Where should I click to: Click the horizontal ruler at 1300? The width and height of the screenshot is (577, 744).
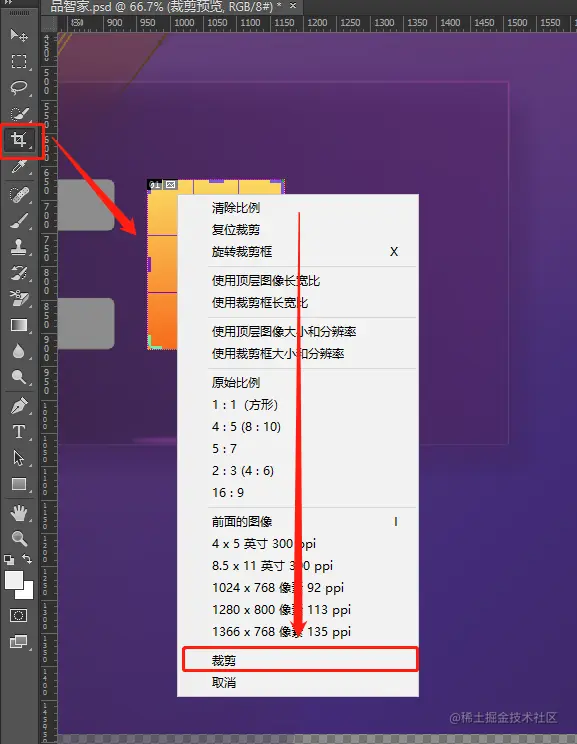click(384, 22)
